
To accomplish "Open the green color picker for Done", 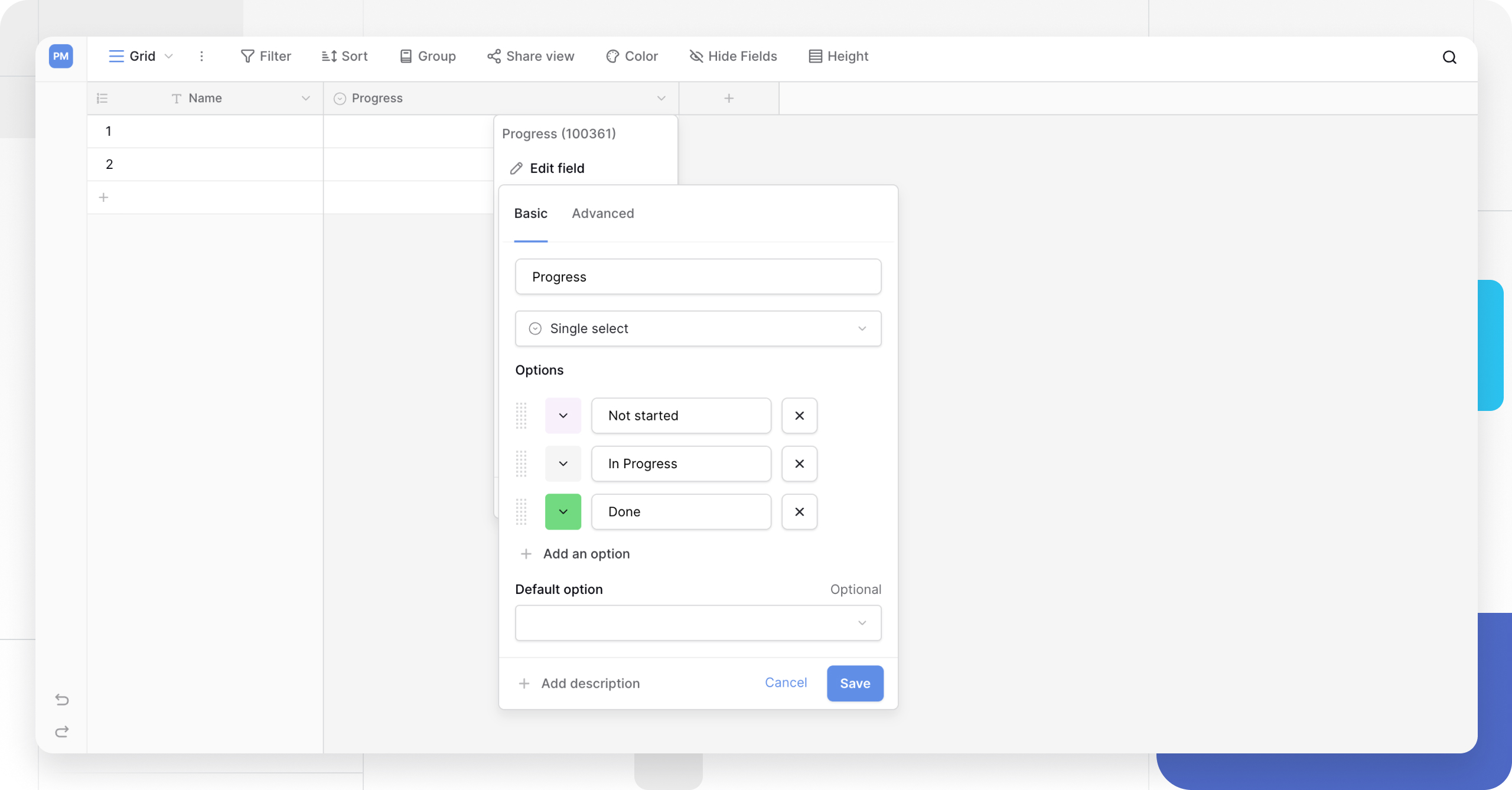I will tap(562, 512).
